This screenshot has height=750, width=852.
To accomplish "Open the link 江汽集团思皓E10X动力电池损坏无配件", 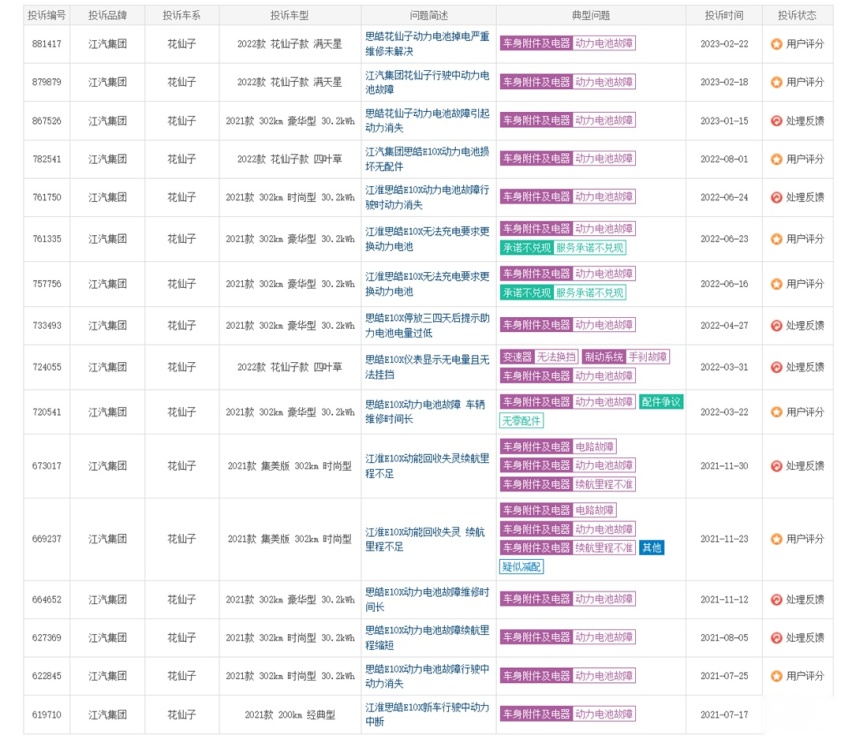I will 427,159.
